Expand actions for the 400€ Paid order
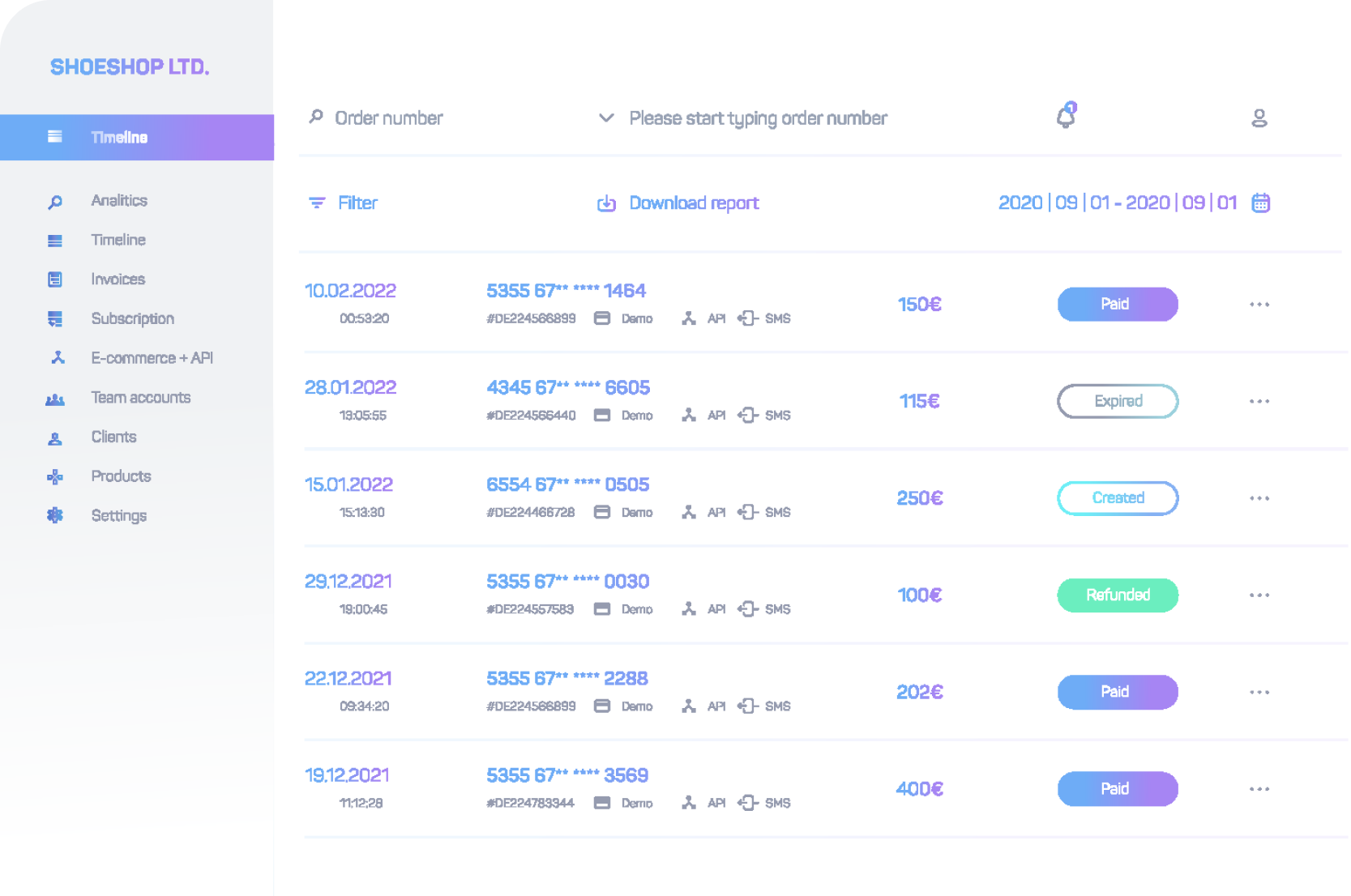Screen dimensions: 1351x896 [1259, 788]
